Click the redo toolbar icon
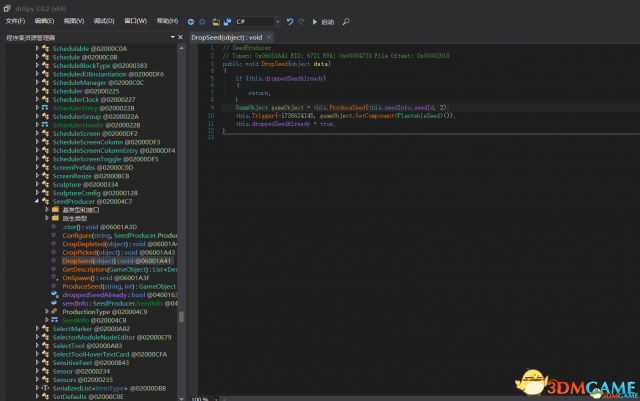640x401 pixels. point(301,21)
